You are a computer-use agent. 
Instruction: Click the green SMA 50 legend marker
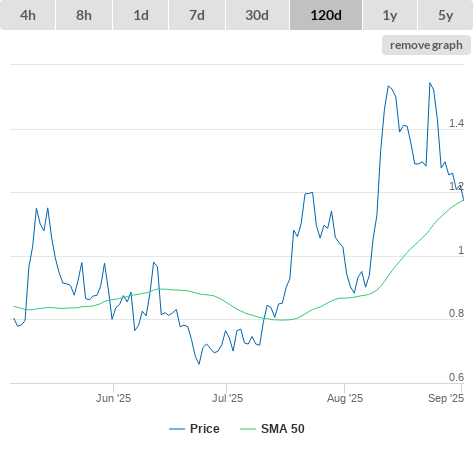pos(248,429)
